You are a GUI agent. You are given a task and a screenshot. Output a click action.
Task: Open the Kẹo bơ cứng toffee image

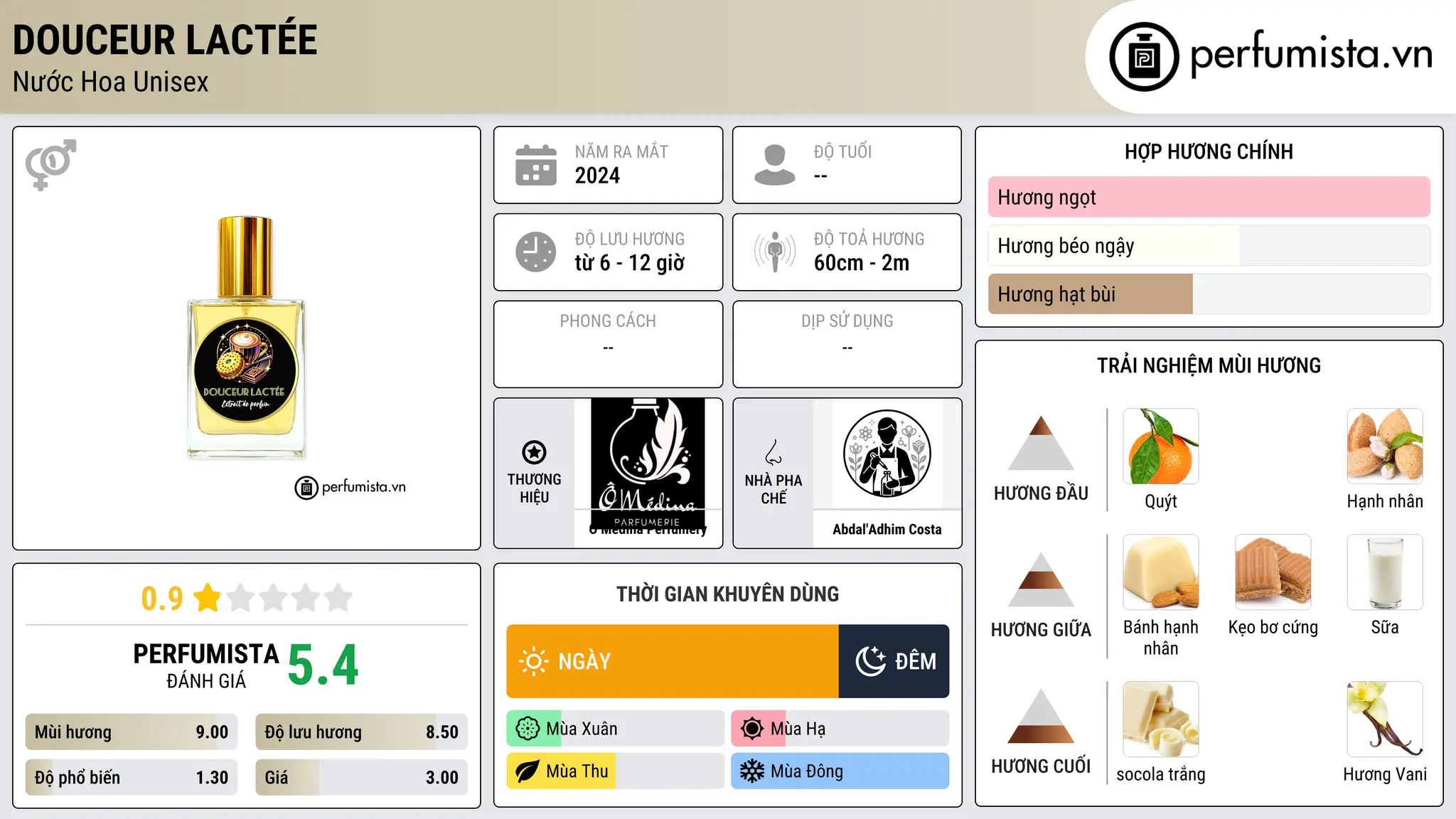[x=1273, y=572]
